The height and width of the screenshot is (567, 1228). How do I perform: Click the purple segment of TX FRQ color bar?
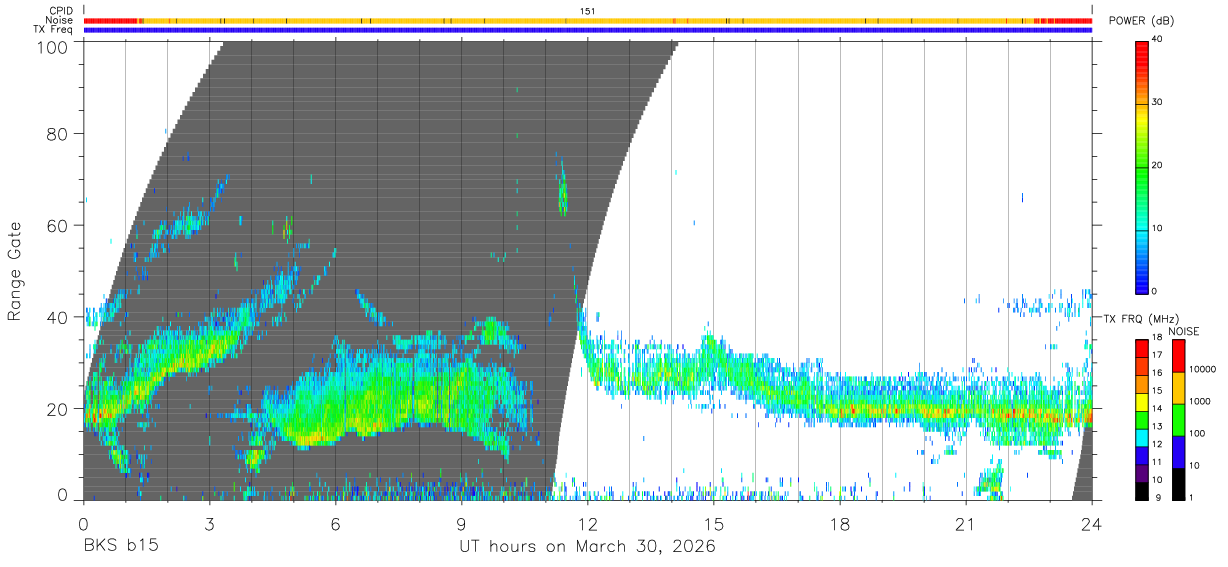pos(1142,473)
